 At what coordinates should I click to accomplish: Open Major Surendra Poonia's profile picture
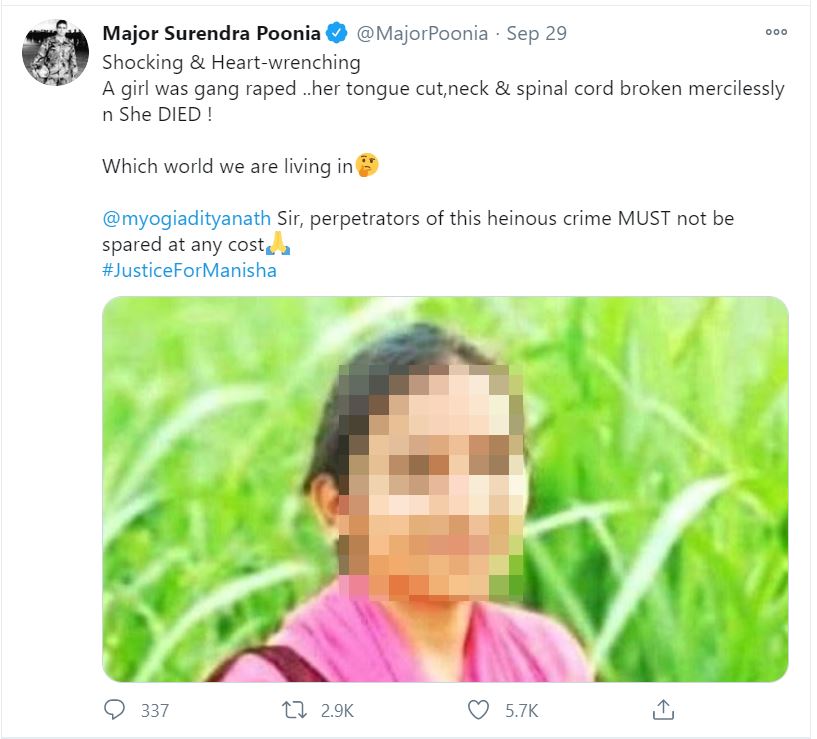pos(55,53)
